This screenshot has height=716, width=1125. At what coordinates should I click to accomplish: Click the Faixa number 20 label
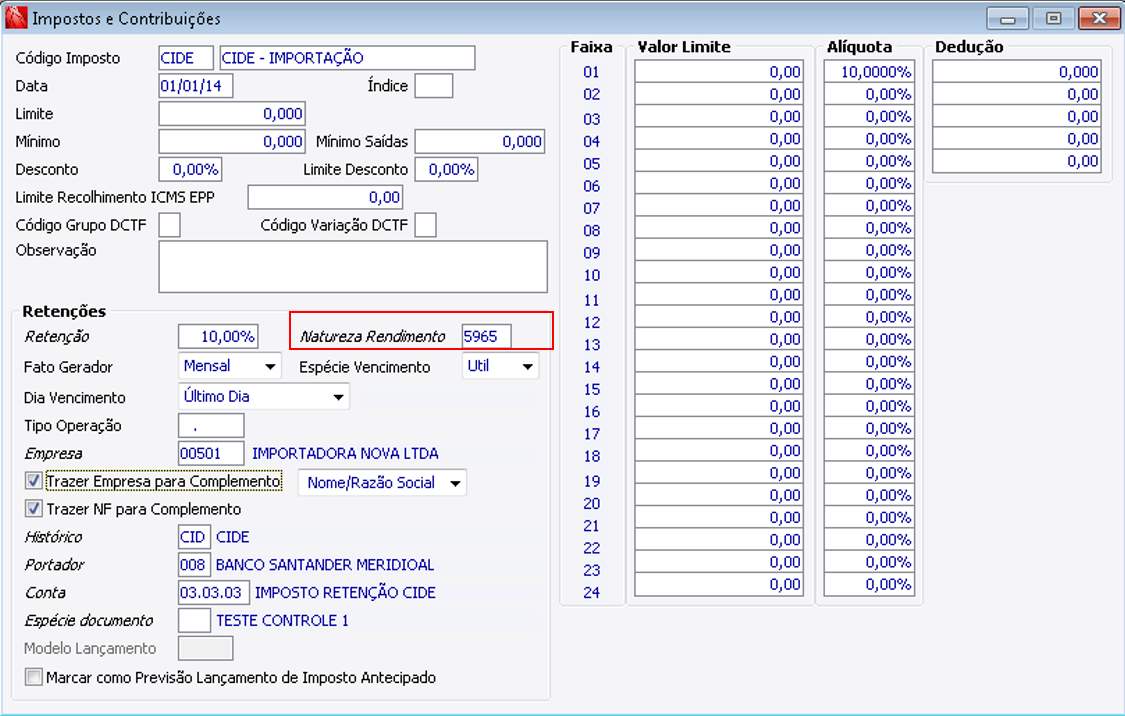591,503
